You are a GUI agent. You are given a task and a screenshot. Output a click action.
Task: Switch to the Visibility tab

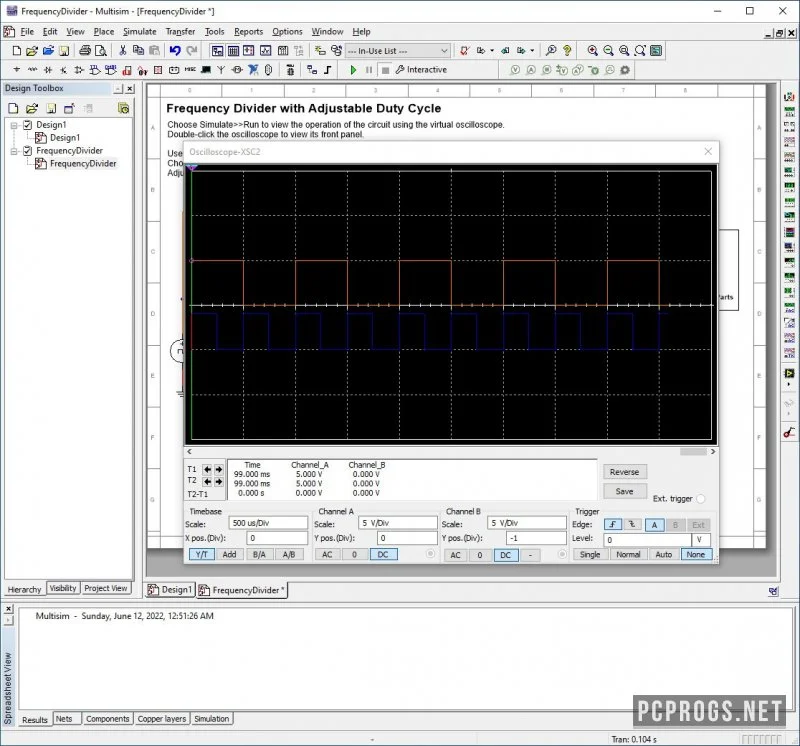coord(63,588)
